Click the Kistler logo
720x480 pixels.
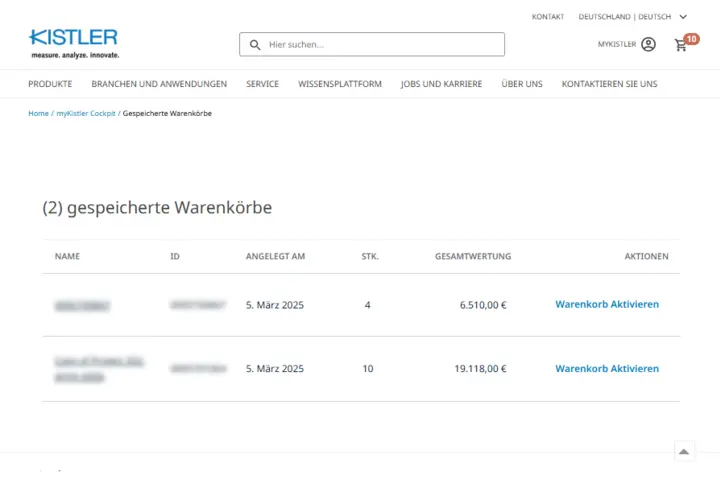[73, 44]
